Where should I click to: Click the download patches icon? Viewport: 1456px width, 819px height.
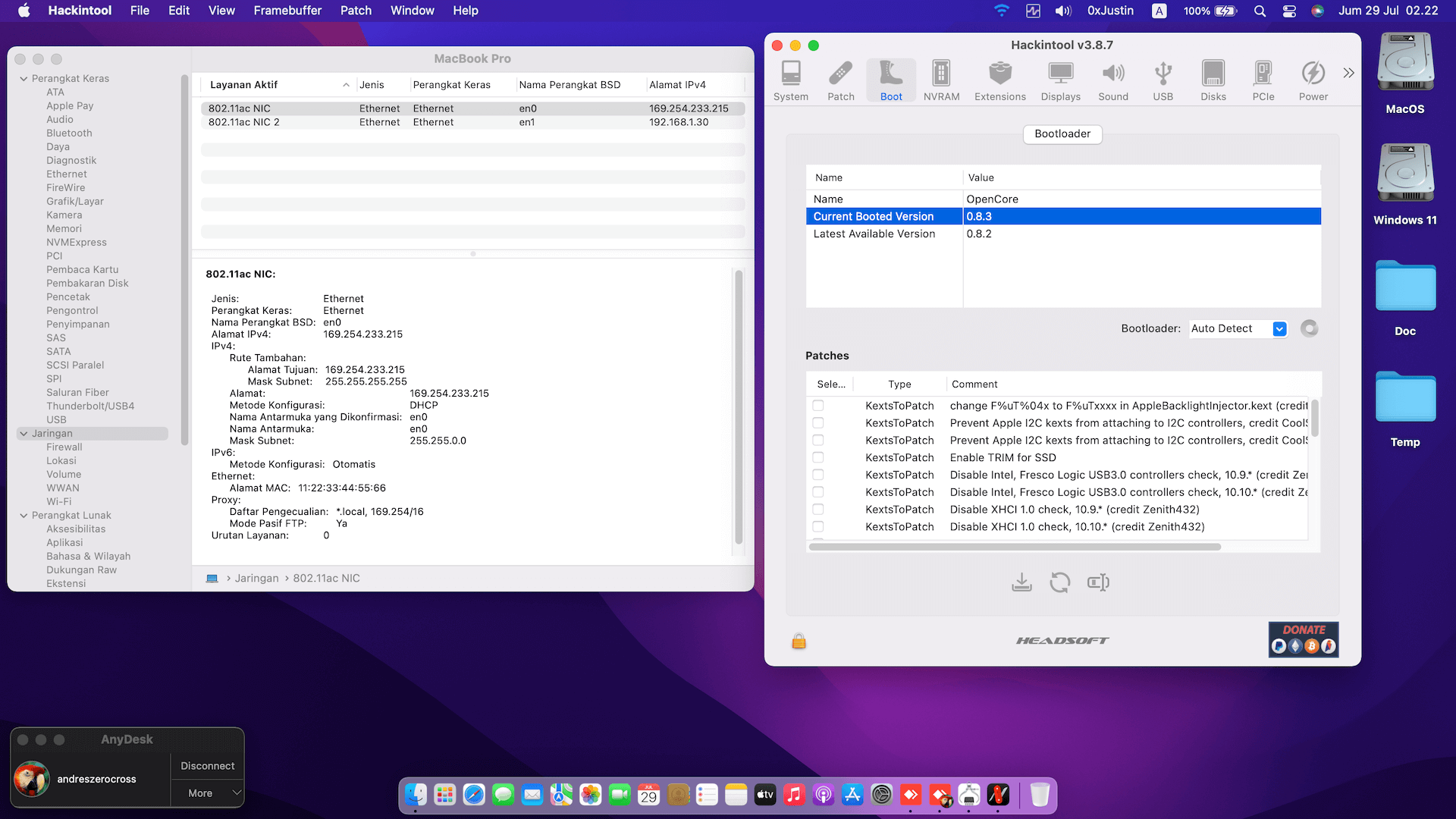point(1021,582)
